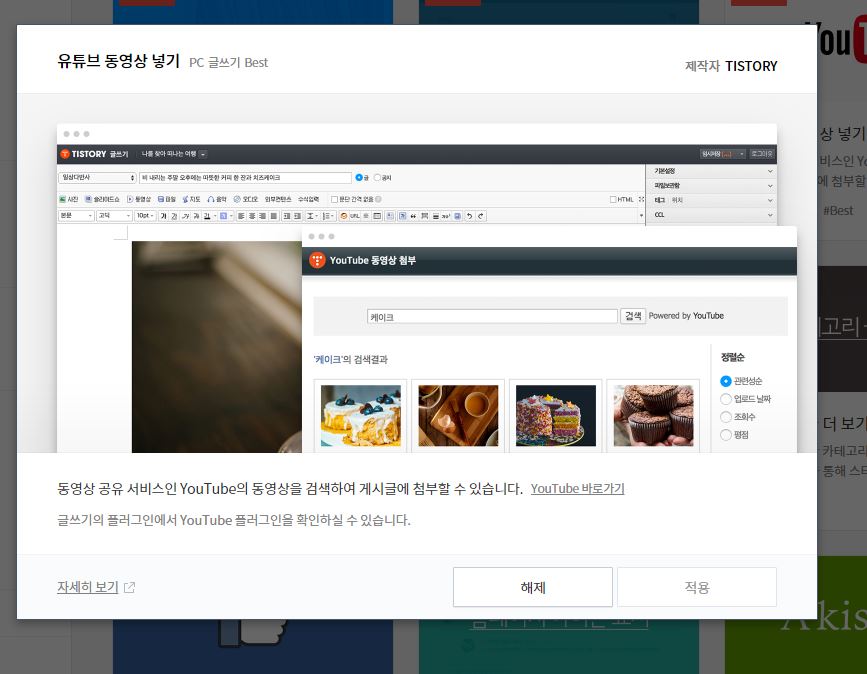Click the #Best tag behind the dialog
The height and width of the screenshot is (674, 867).
click(838, 211)
